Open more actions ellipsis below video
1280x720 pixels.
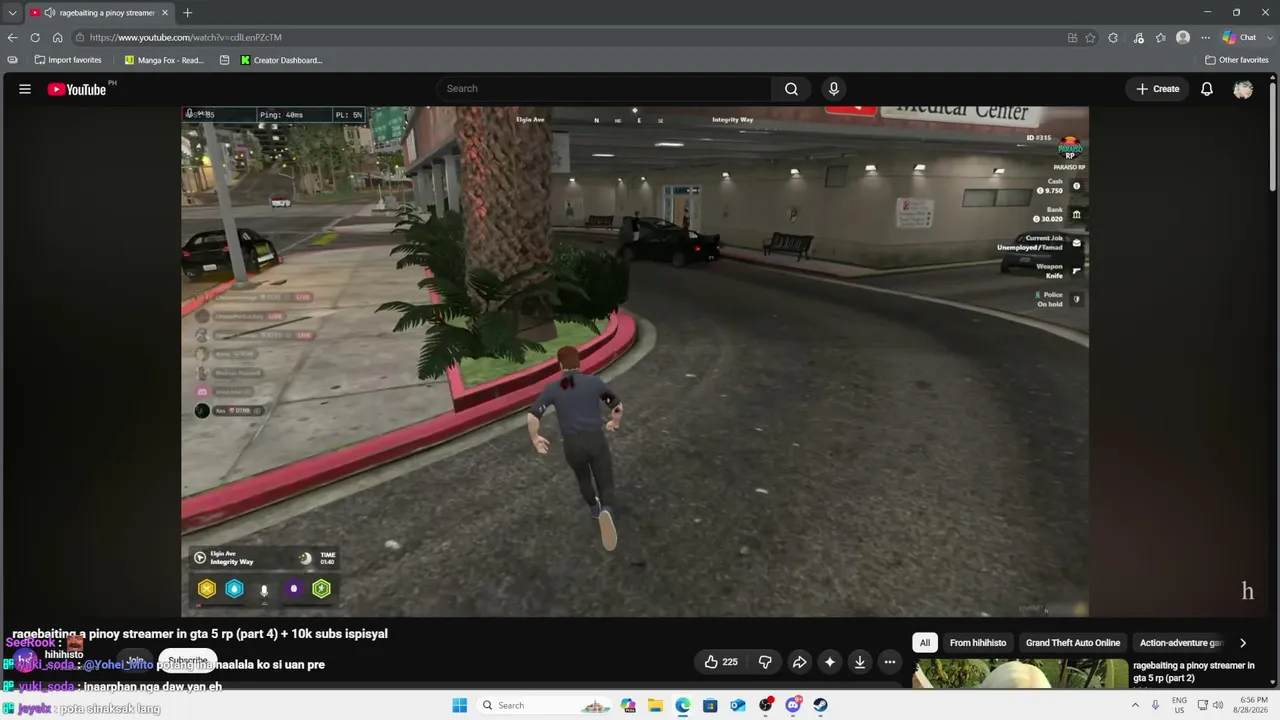[889, 662]
